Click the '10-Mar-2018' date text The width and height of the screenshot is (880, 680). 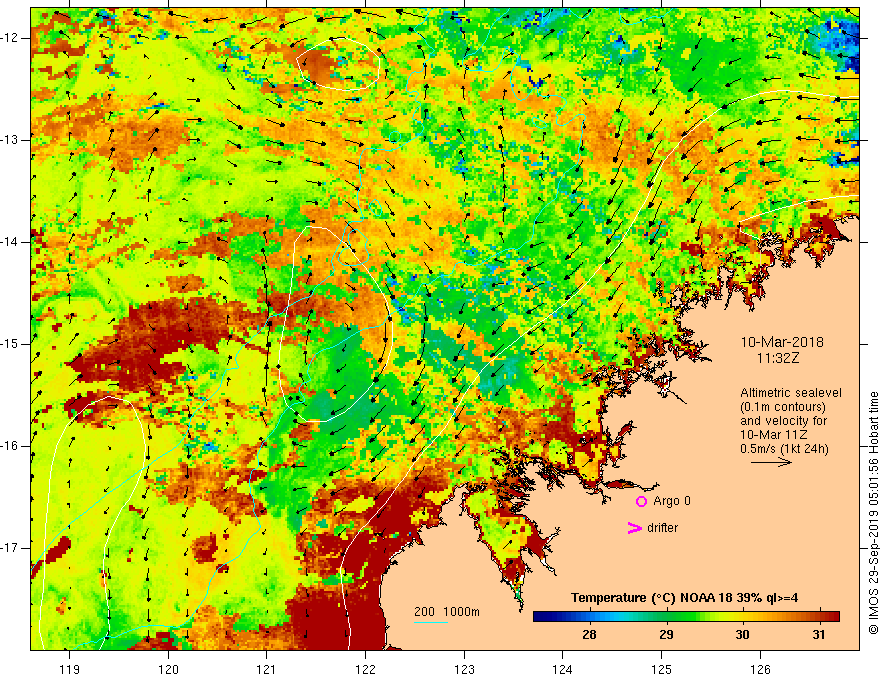(782, 342)
